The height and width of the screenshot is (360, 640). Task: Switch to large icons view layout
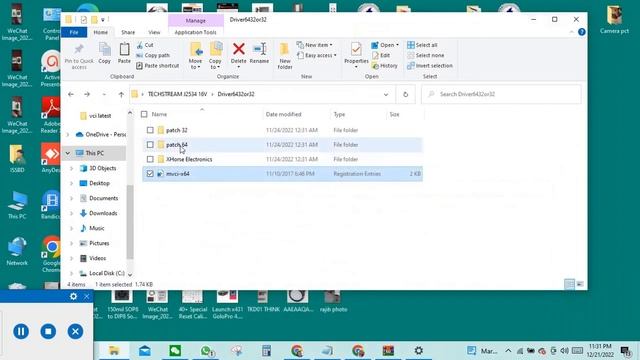pyautogui.click(x=580, y=284)
